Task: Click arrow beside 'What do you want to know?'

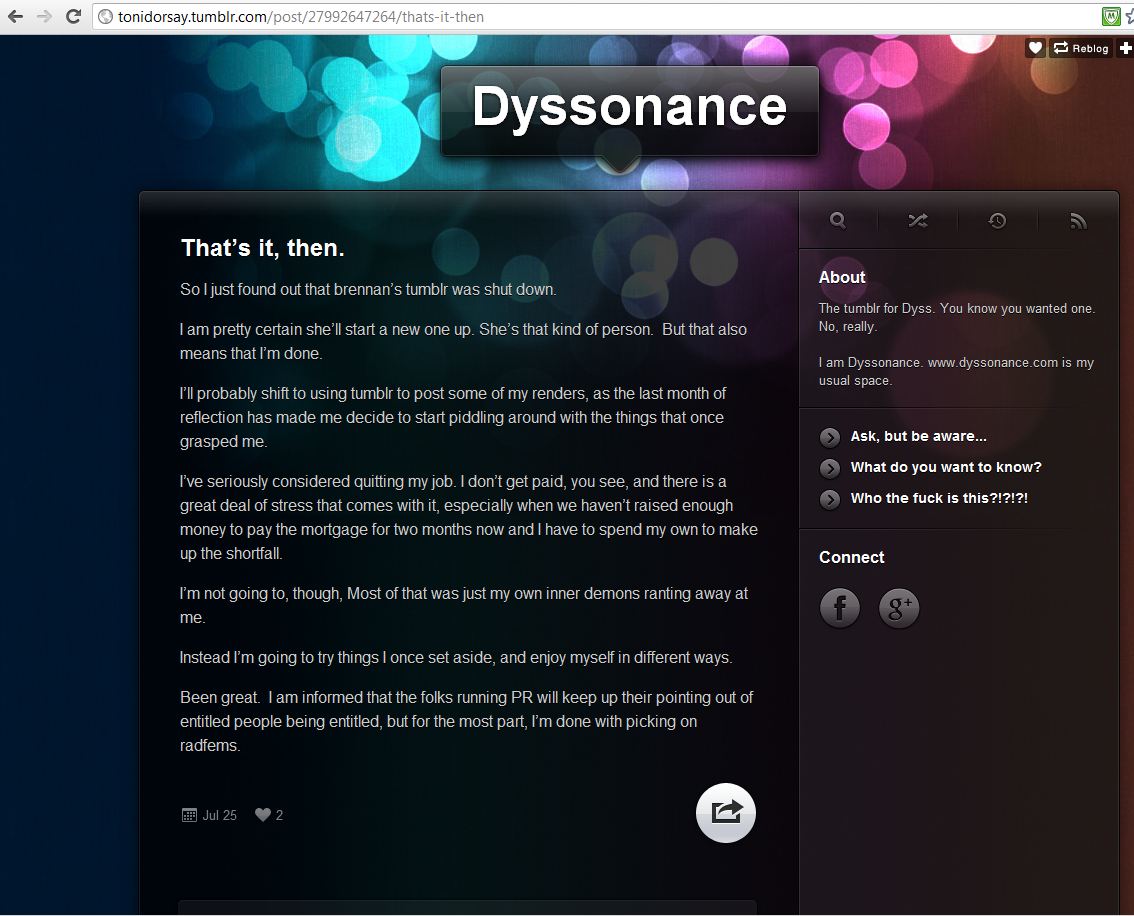Action: pos(830,468)
